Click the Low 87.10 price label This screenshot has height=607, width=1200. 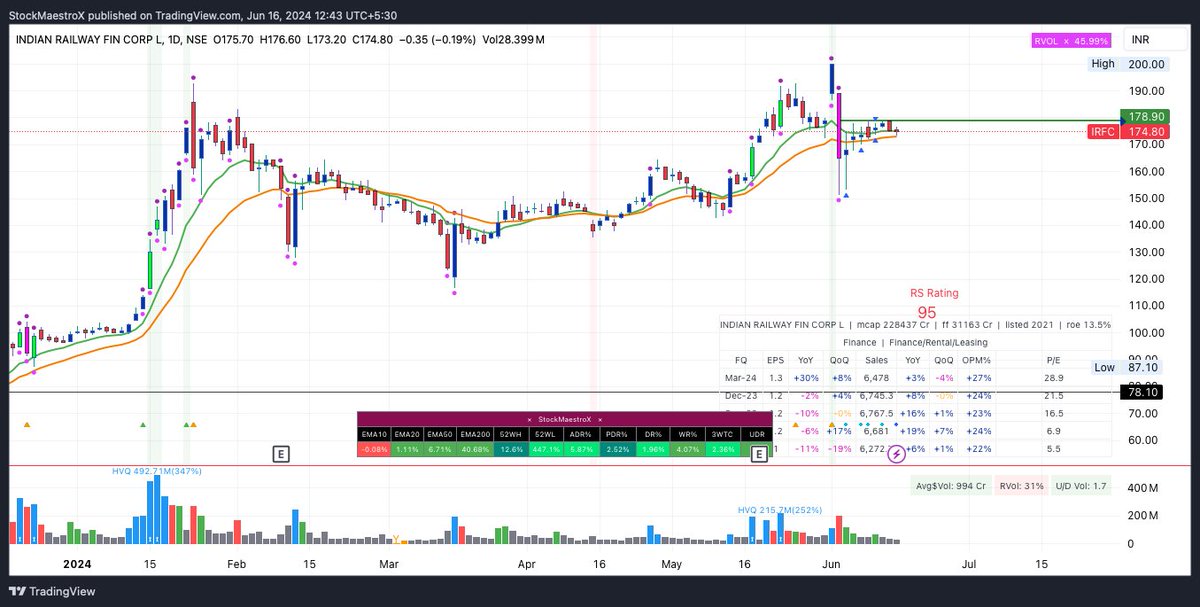click(x=1129, y=368)
